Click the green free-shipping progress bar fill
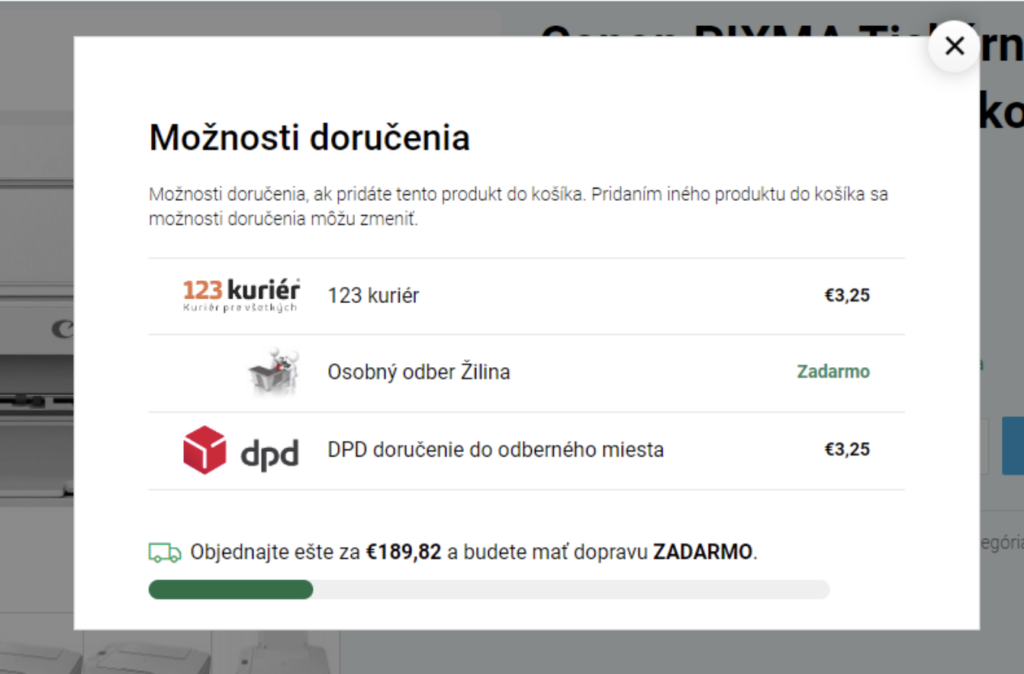Screen dimensions: 1024x674 tap(231, 589)
